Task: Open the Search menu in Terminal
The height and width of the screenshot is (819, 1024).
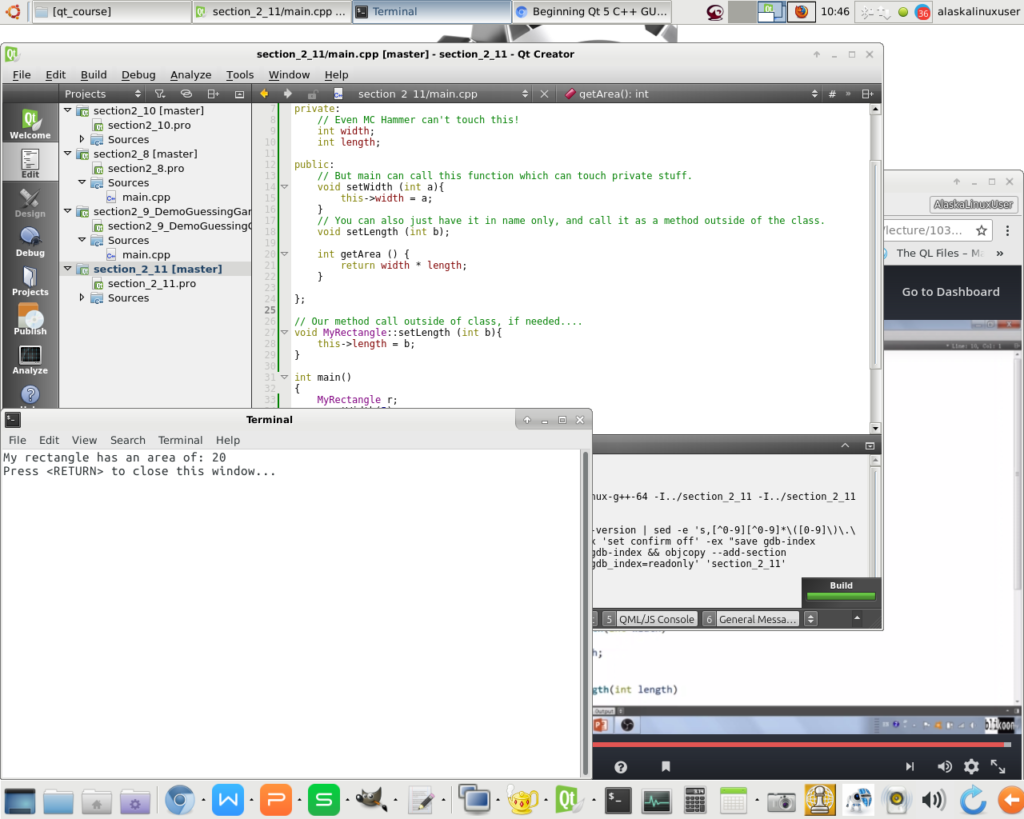Action: [127, 440]
